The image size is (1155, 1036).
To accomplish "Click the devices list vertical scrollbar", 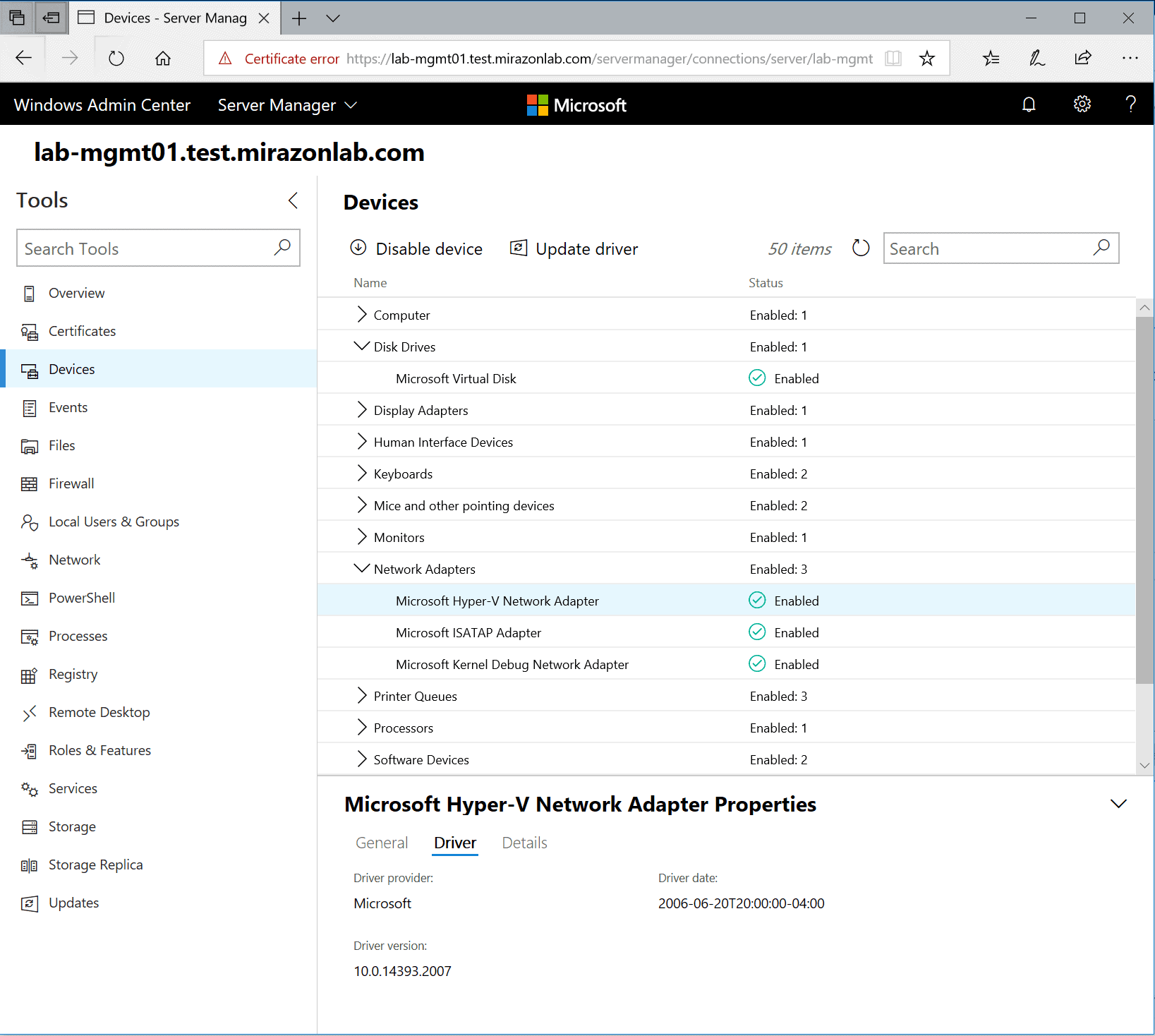I will click(x=1144, y=500).
